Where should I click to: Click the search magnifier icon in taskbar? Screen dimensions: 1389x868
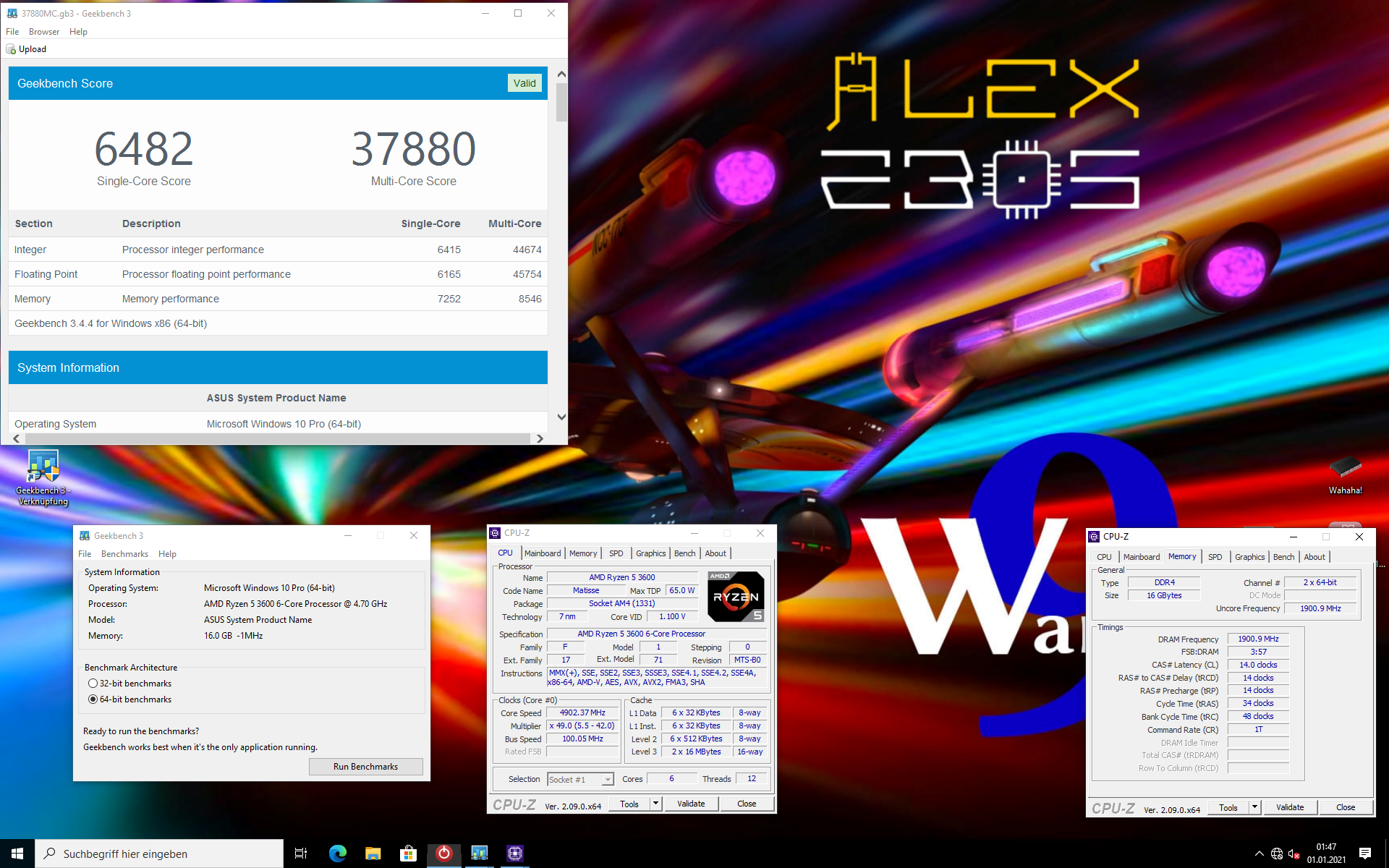(x=50, y=854)
